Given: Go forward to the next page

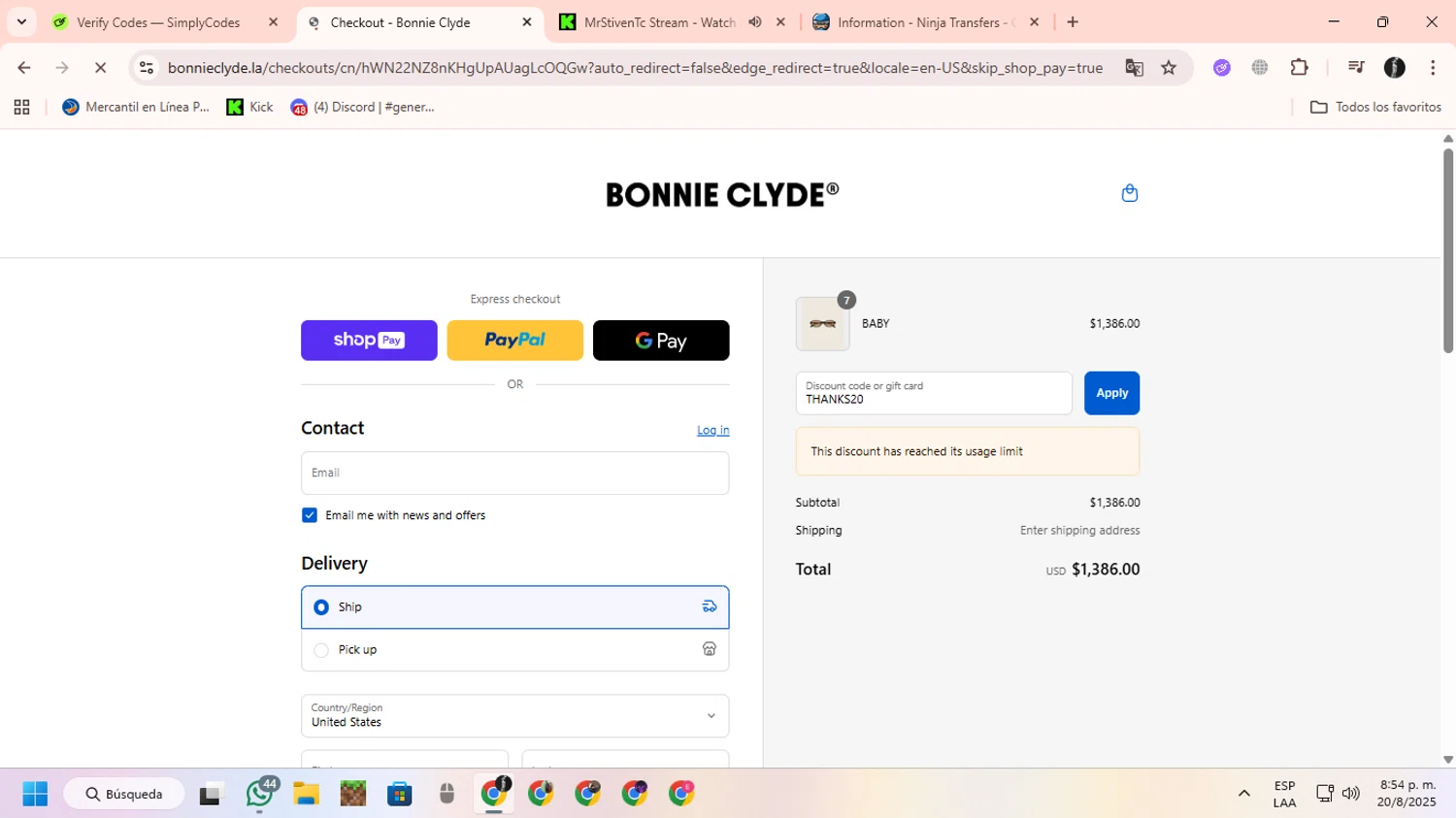Looking at the screenshot, I should click(x=62, y=68).
